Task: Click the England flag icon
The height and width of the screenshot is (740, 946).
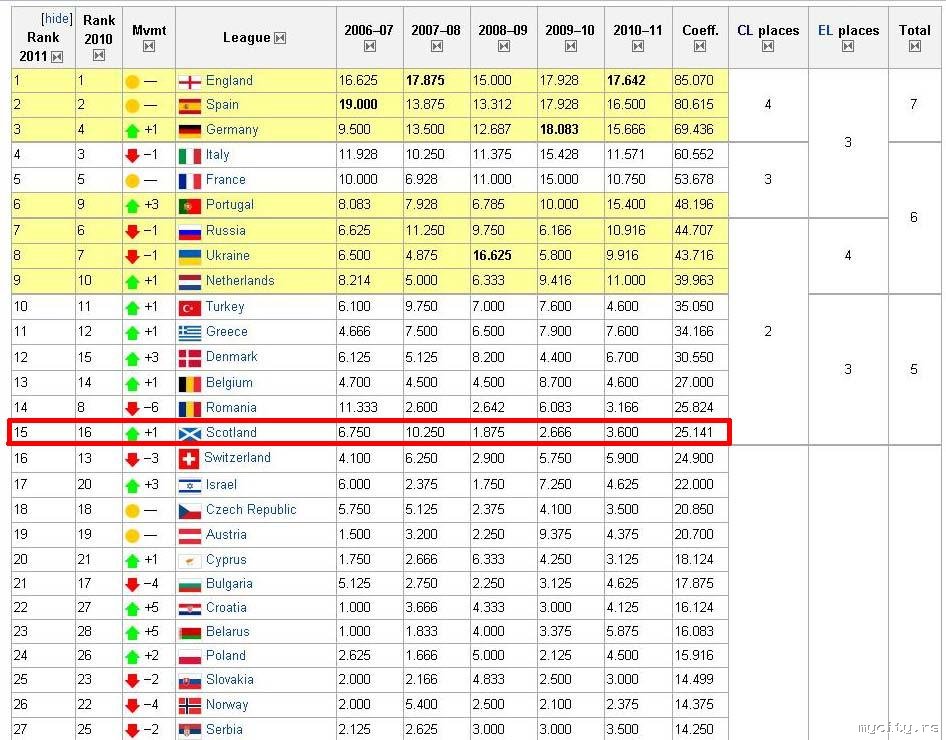Action: [x=189, y=81]
